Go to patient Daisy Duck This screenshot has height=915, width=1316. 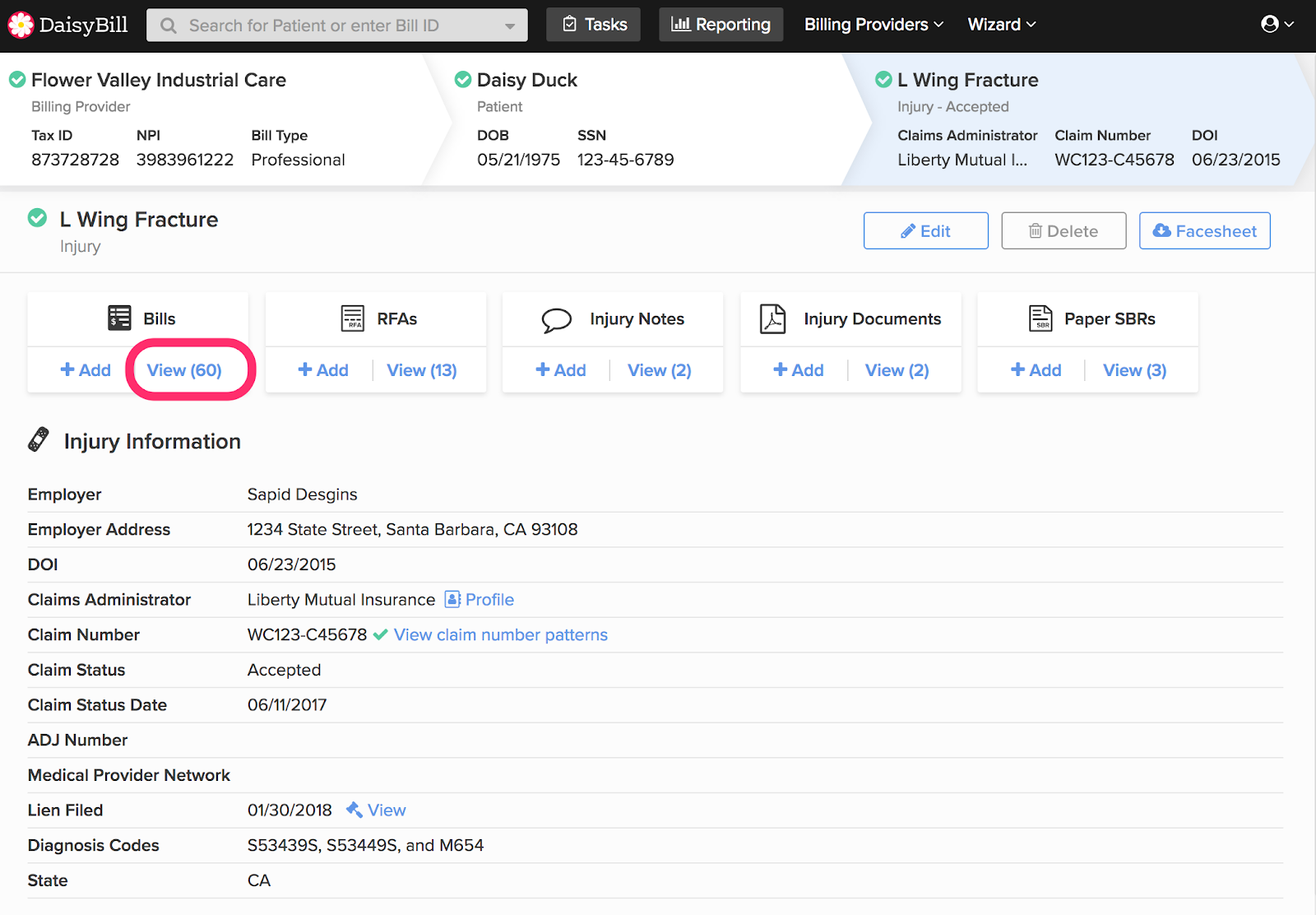tap(527, 80)
